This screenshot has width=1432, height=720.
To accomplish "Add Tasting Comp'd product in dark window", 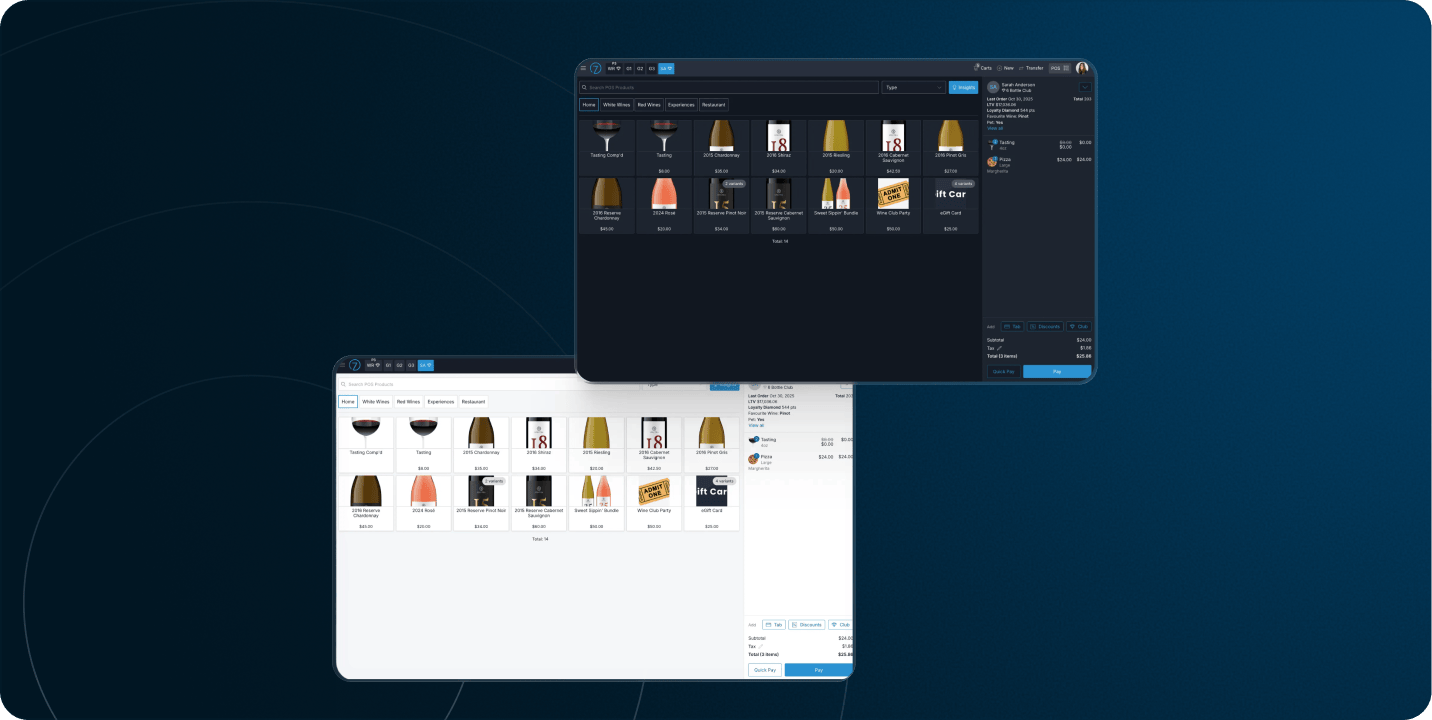I will pos(606,148).
